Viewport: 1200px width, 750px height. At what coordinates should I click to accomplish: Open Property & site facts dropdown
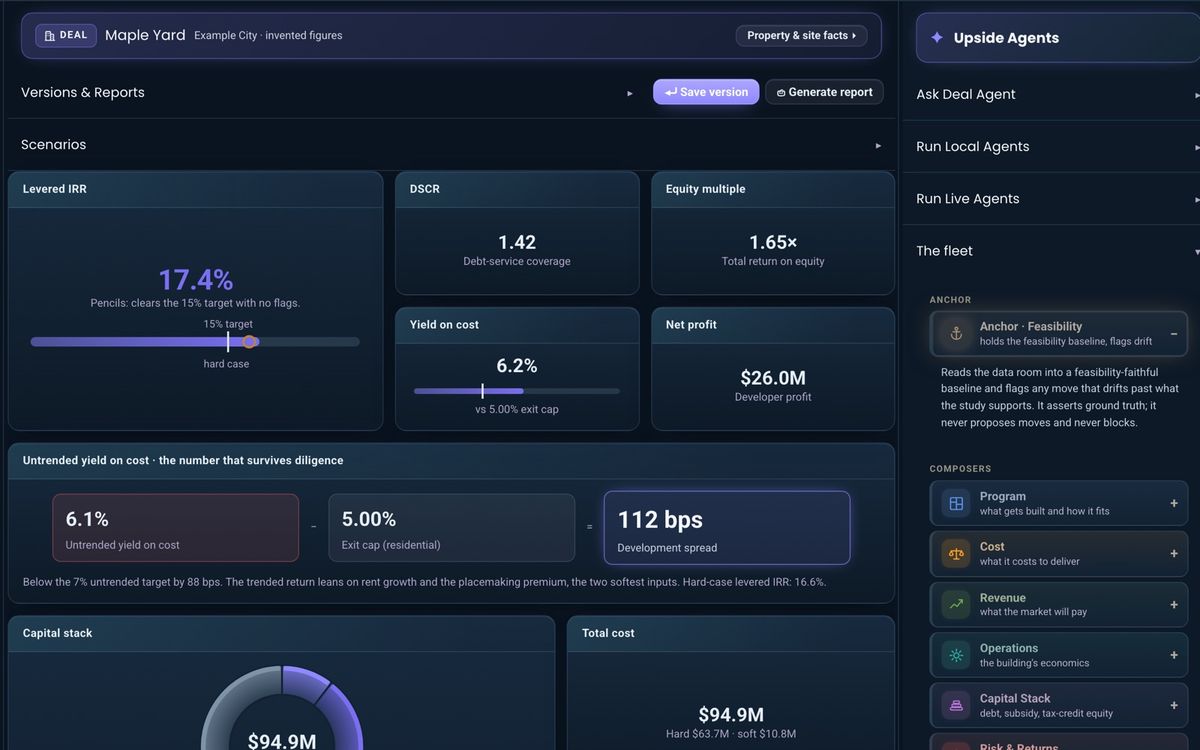point(801,36)
